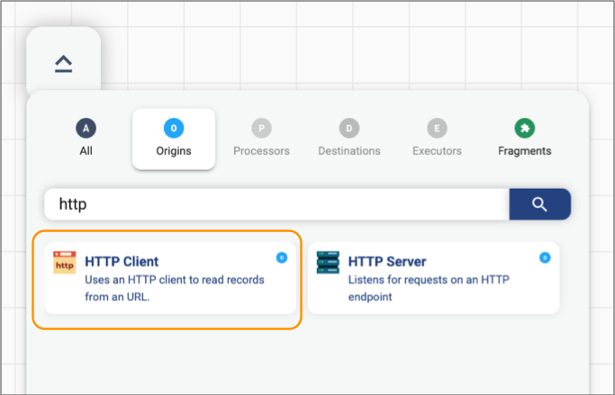
Task: Switch to the All stages tab
Action: pyautogui.click(x=86, y=138)
